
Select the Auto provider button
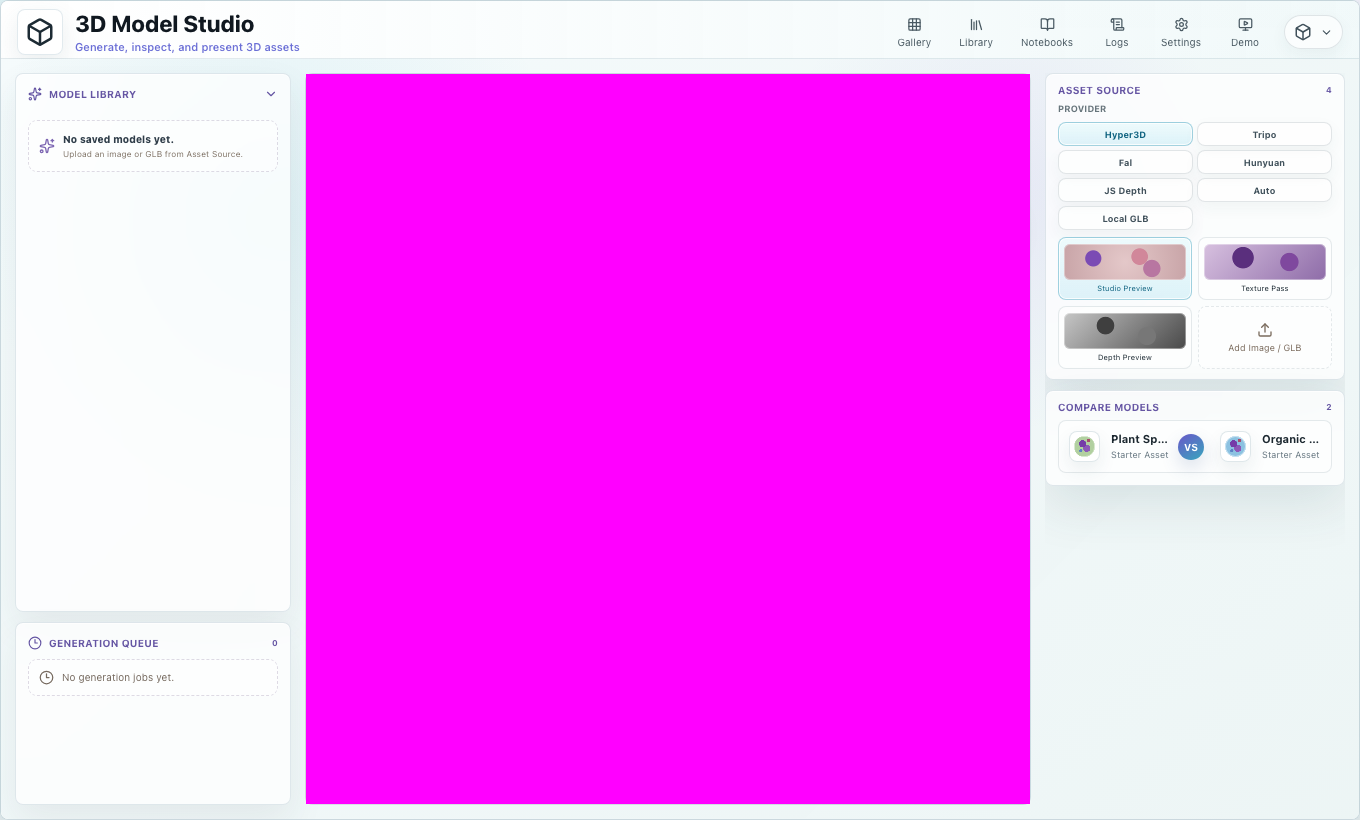point(1264,190)
